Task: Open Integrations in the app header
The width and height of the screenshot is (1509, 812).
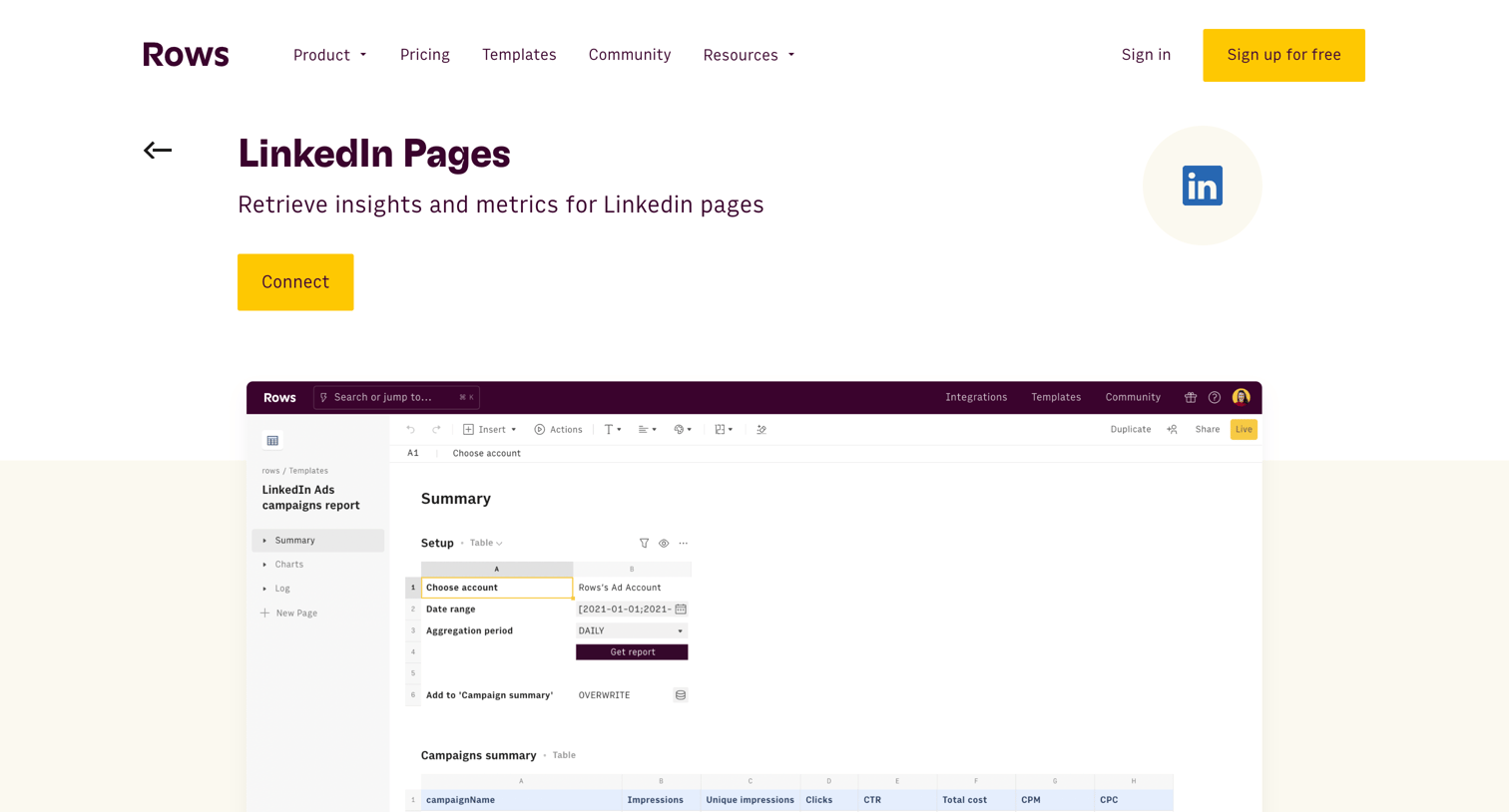Action: 976,397
